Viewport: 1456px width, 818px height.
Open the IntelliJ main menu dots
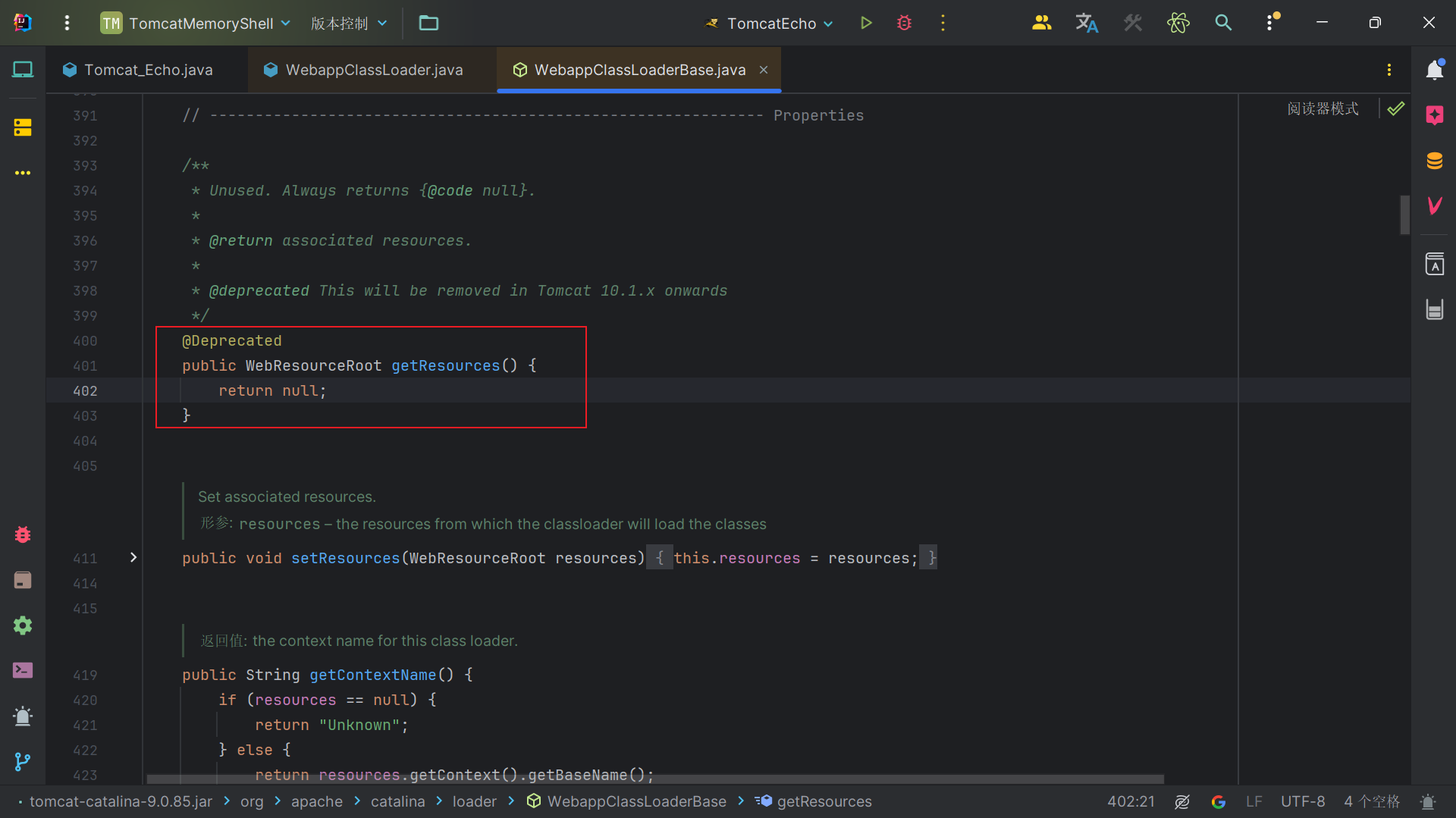click(x=67, y=23)
